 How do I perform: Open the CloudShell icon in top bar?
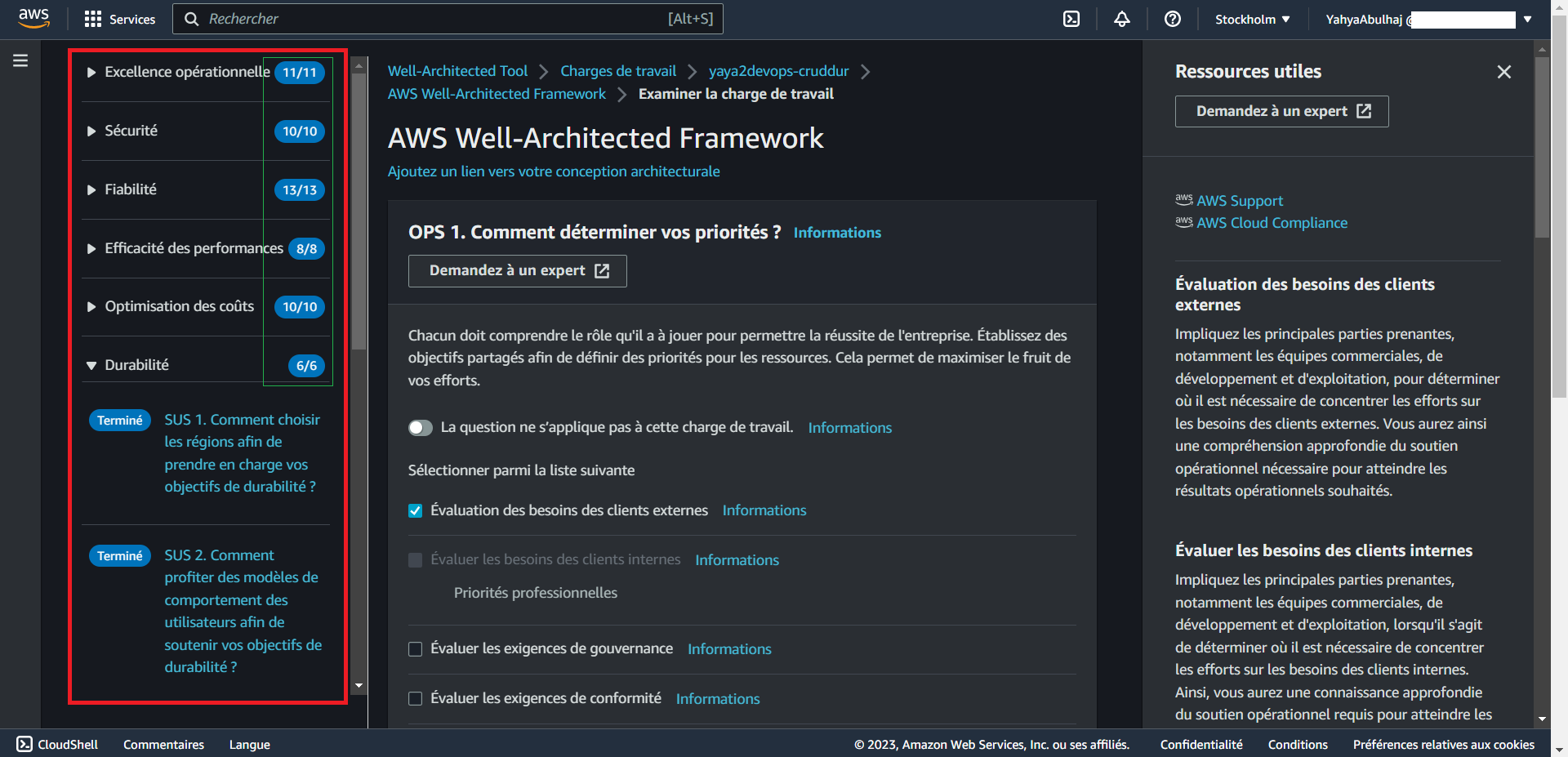[x=1071, y=19]
